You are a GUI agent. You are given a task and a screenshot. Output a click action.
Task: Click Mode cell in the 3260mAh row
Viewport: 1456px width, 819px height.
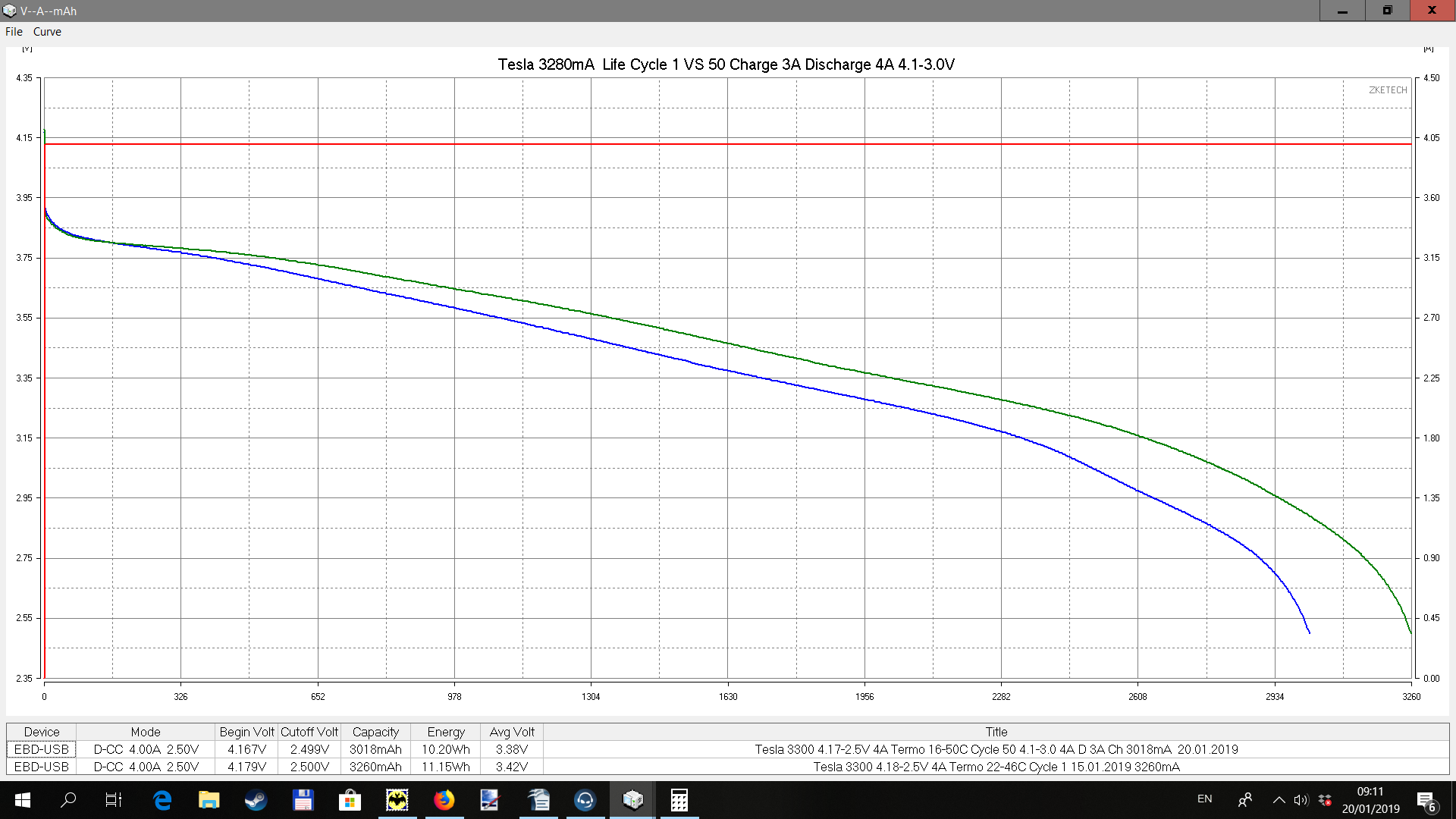(146, 767)
